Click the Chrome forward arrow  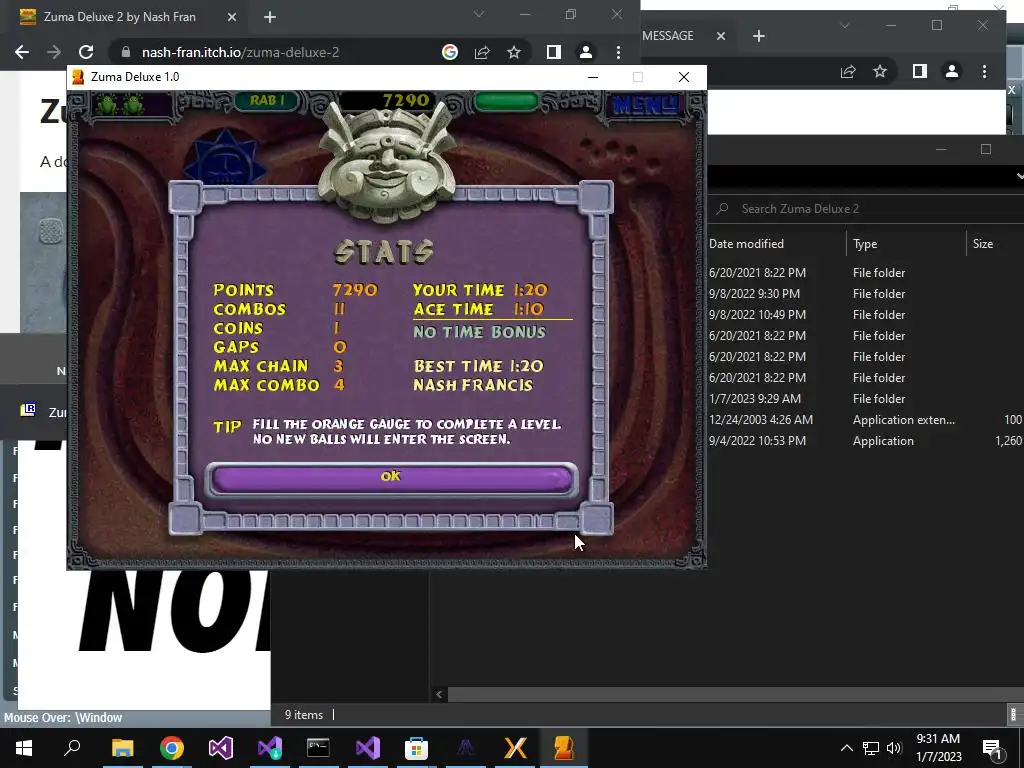click(54, 52)
